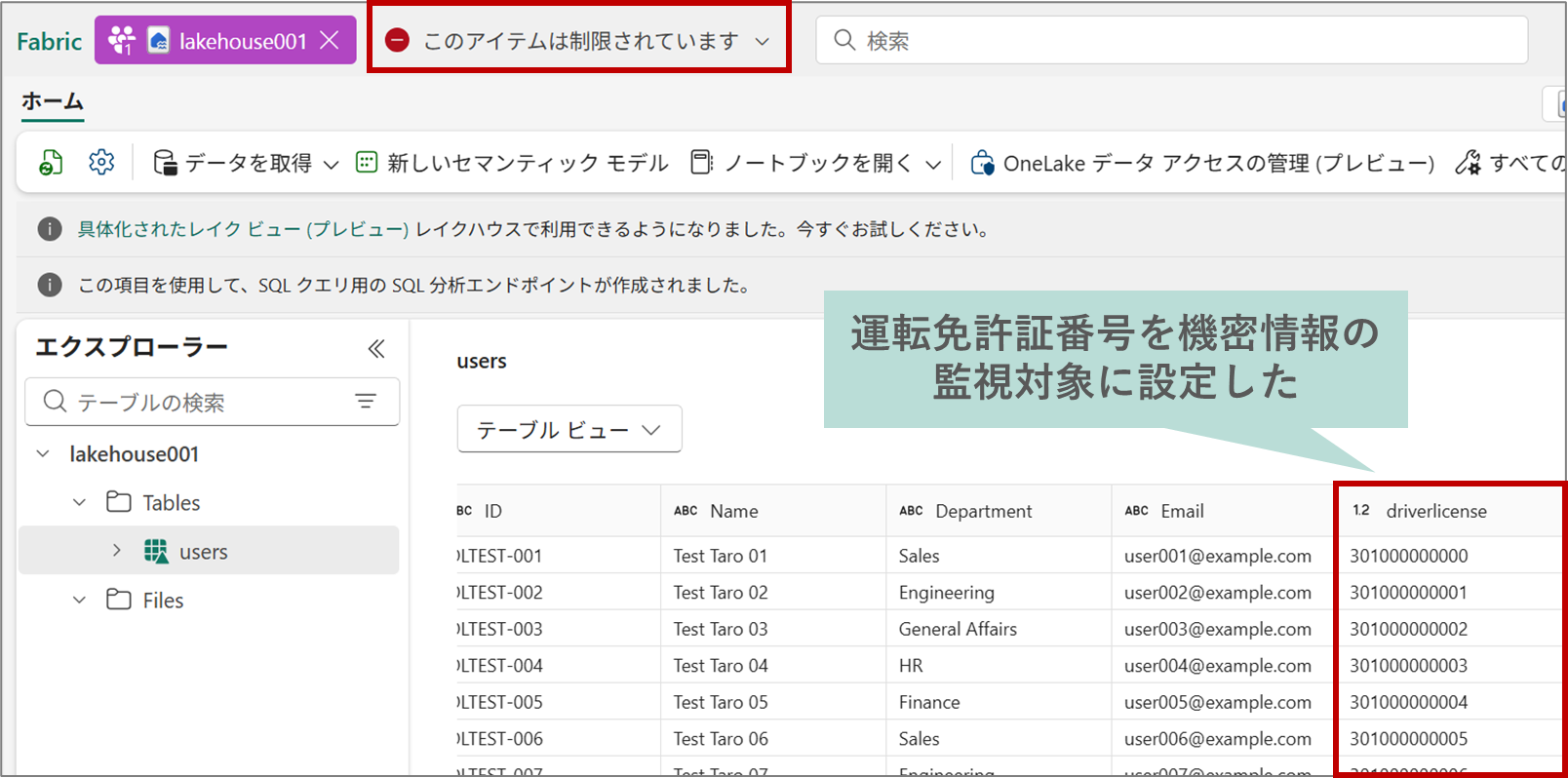
Task: Click the データを取得 button
Action: (x=233, y=163)
